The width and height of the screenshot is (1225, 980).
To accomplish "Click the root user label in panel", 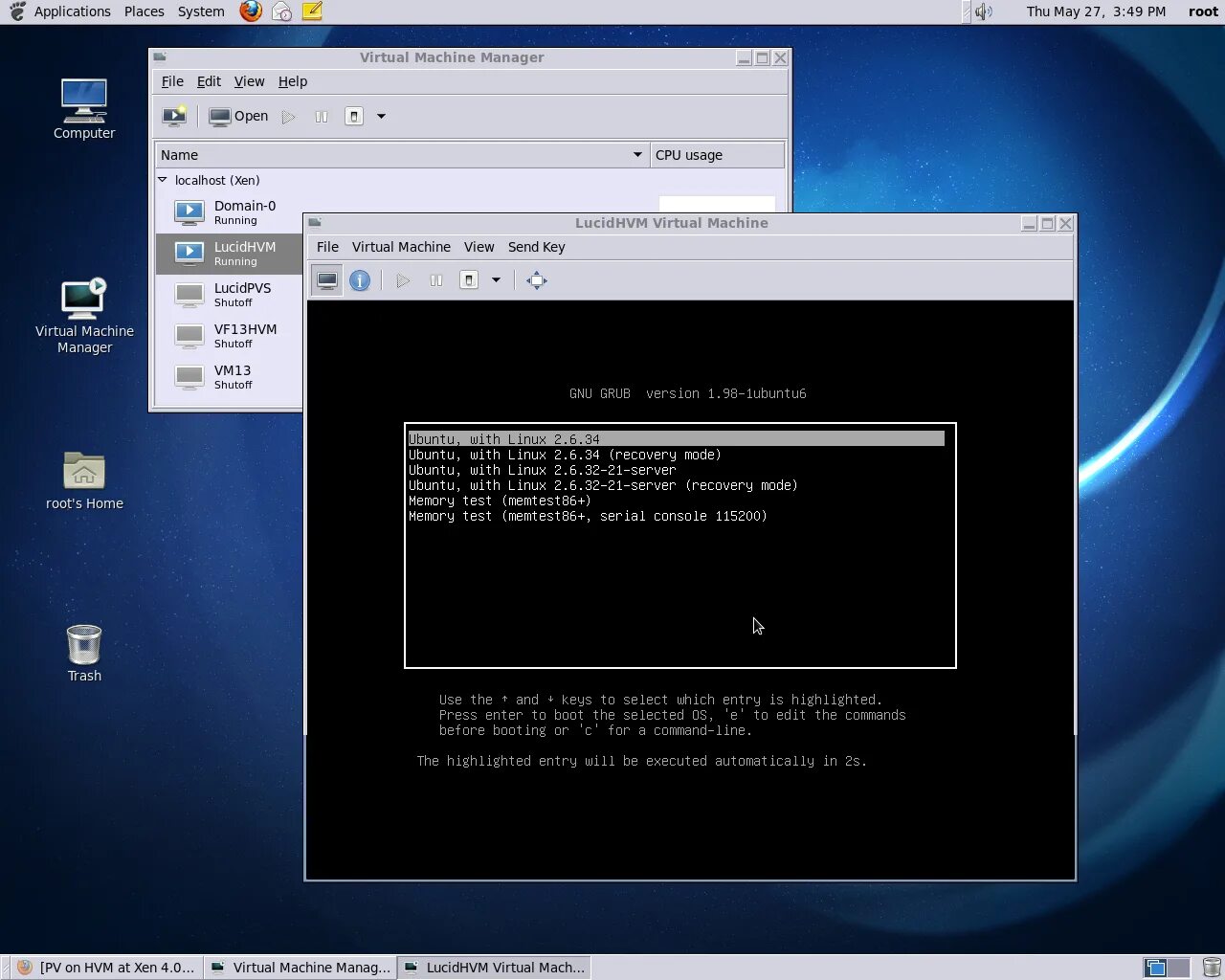I will [x=1203, y=11].
